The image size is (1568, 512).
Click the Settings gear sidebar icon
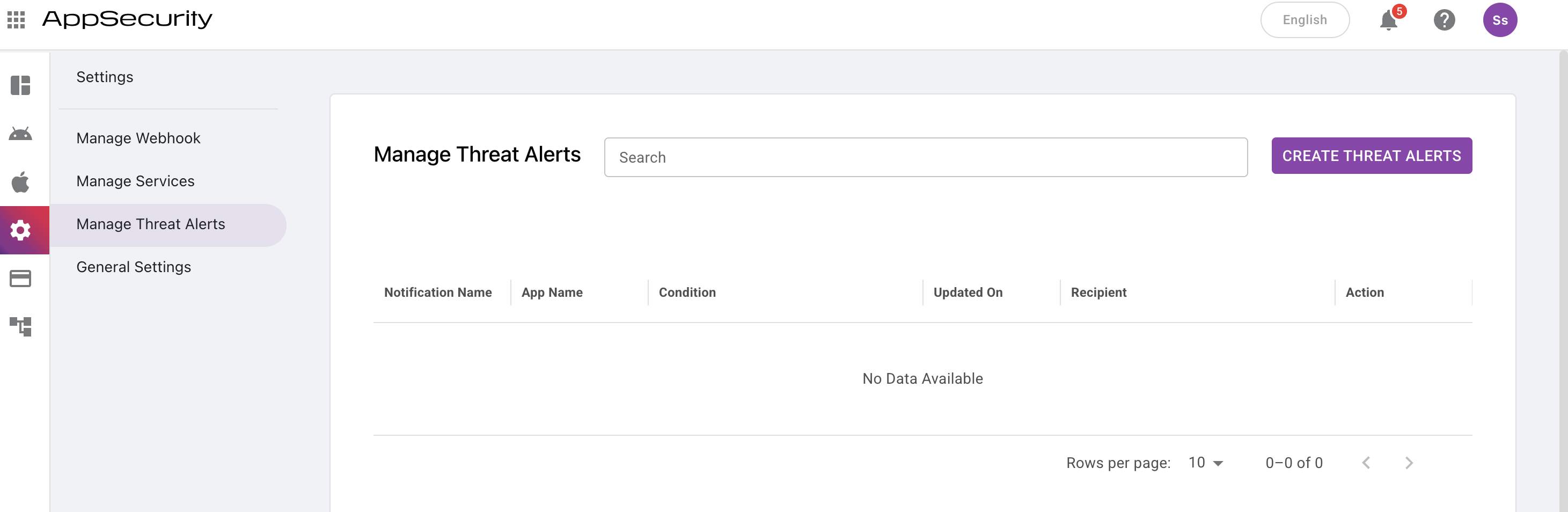point(21,230)
